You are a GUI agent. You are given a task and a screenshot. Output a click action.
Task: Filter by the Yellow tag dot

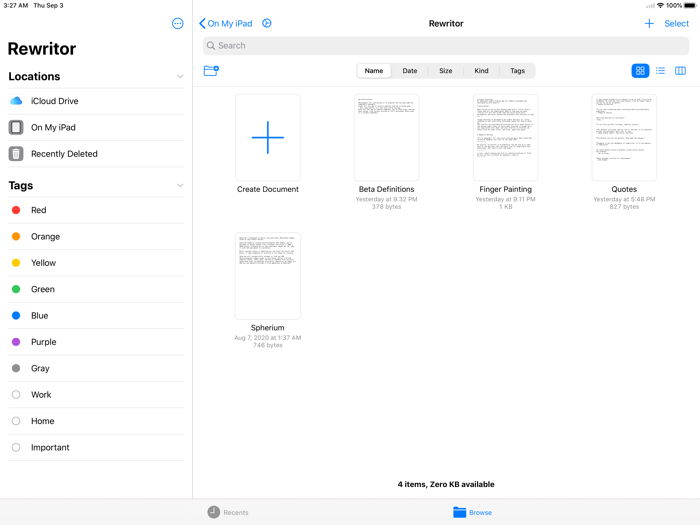pos(16,262)
